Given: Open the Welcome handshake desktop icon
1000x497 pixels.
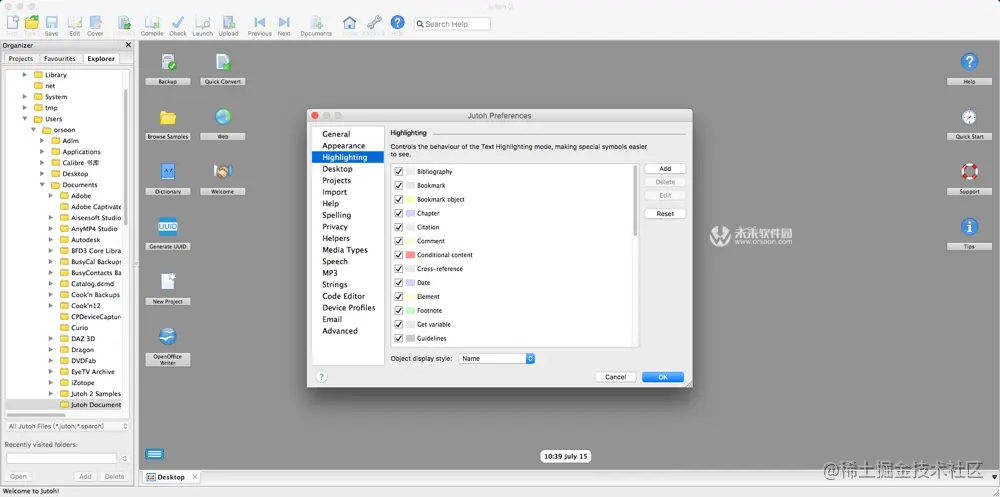Looking at the screenshot, I should click(223, 172).
